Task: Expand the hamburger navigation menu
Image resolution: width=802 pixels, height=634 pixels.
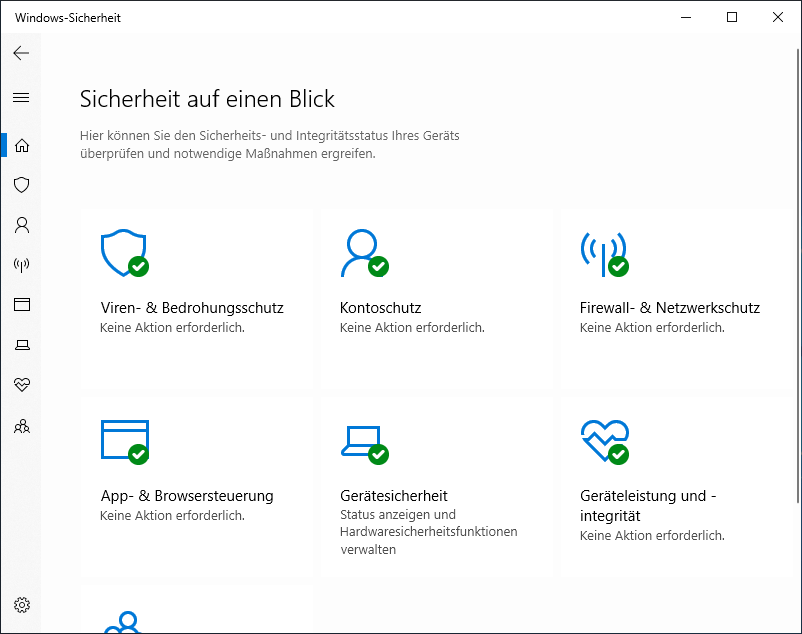Action: click(21, 97)
